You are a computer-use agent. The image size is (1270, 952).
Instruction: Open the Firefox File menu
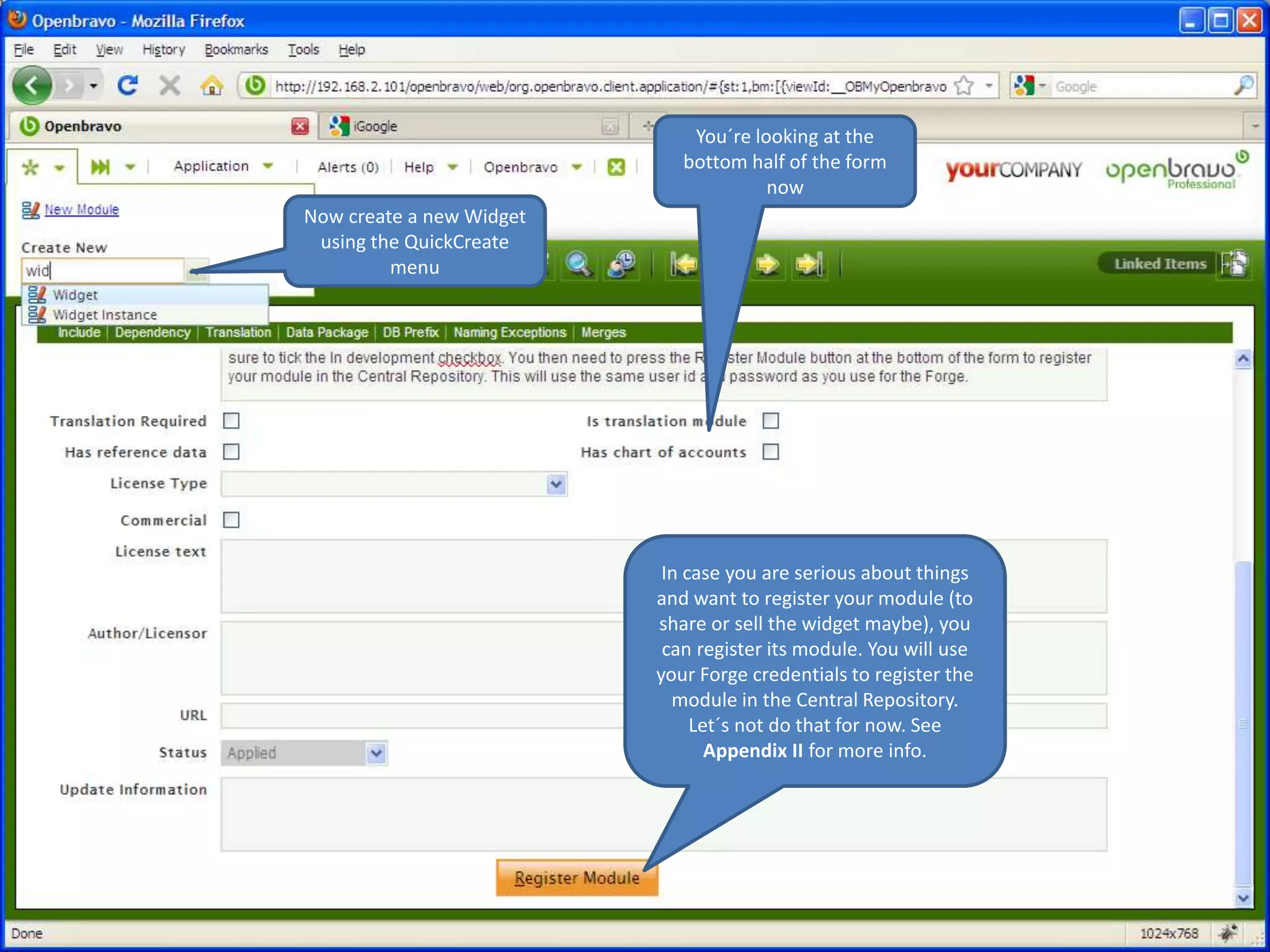click(24, 50)
